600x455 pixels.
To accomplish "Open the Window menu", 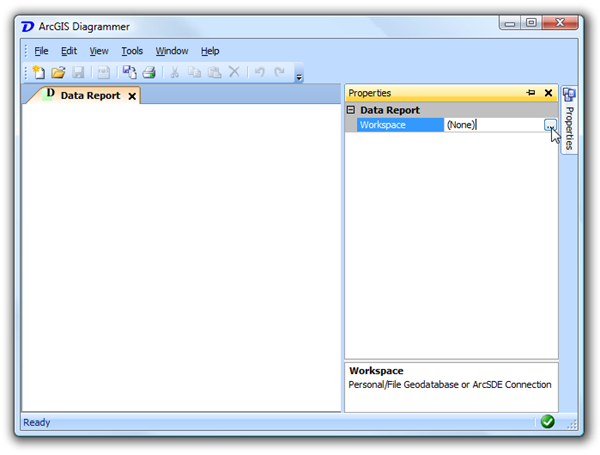I will click(x=172, y=51).
